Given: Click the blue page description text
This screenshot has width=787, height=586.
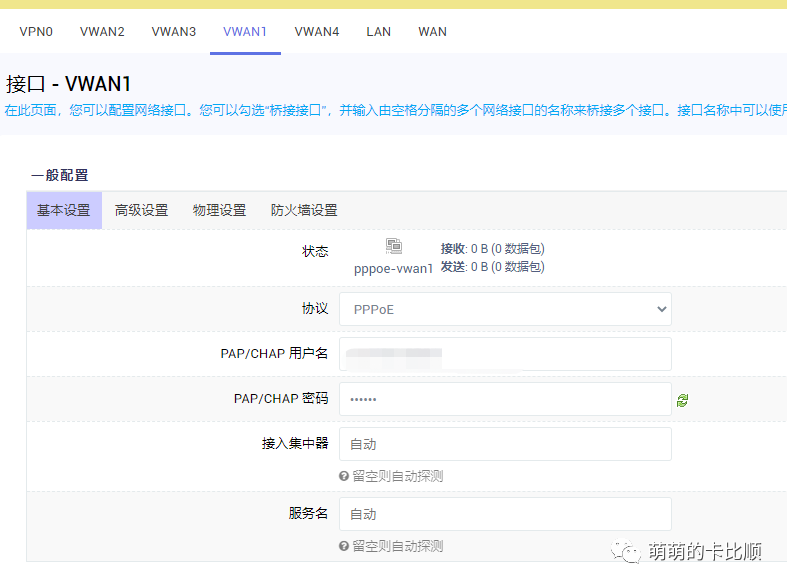Looking at the screenshot, I should click(396, 110).
